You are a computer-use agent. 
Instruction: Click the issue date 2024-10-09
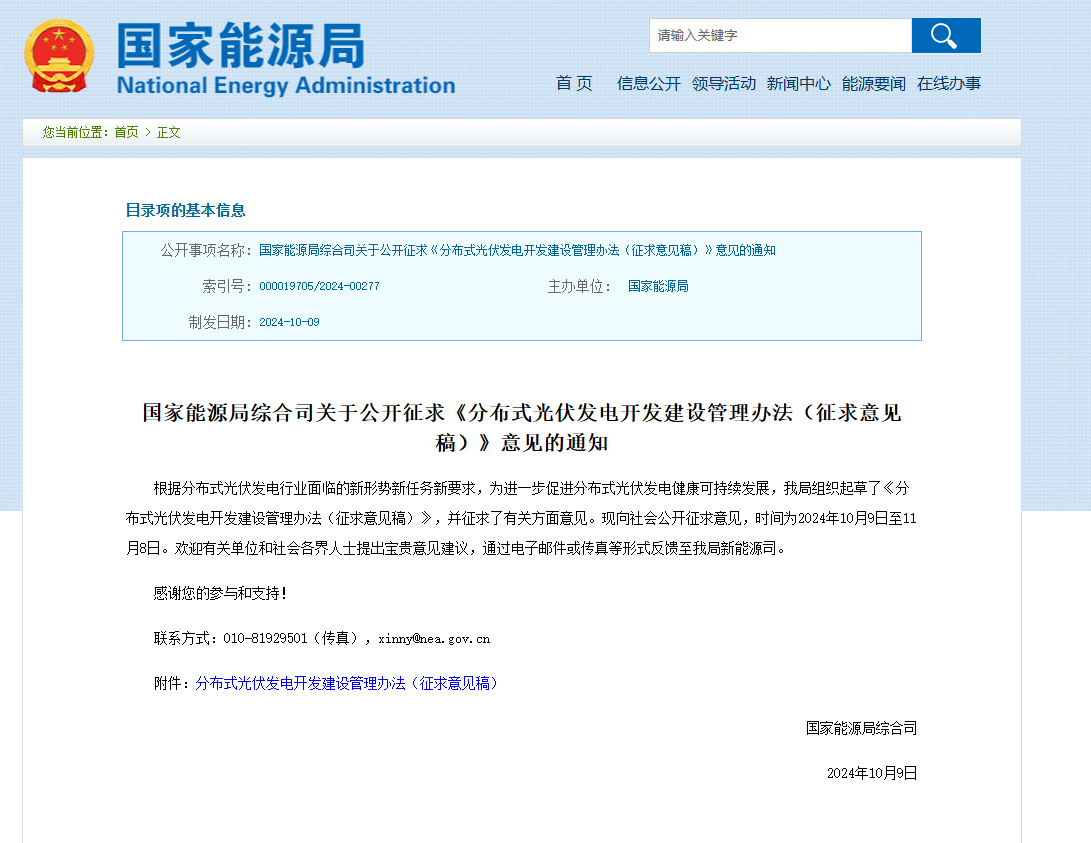289,322
